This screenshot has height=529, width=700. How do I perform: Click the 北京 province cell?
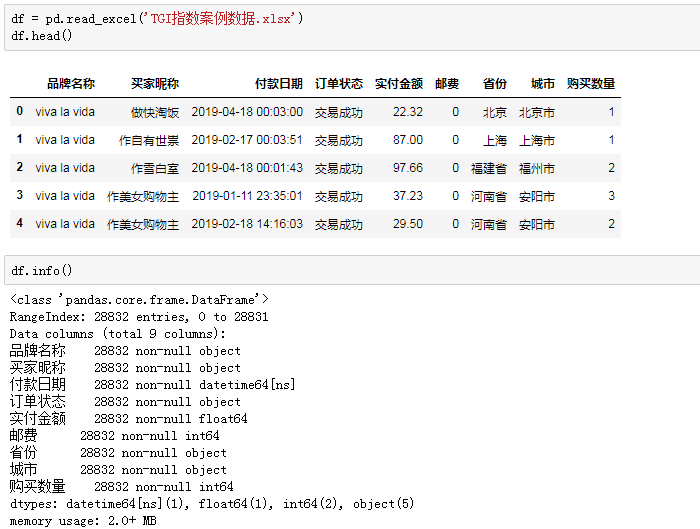pos(494,112)
